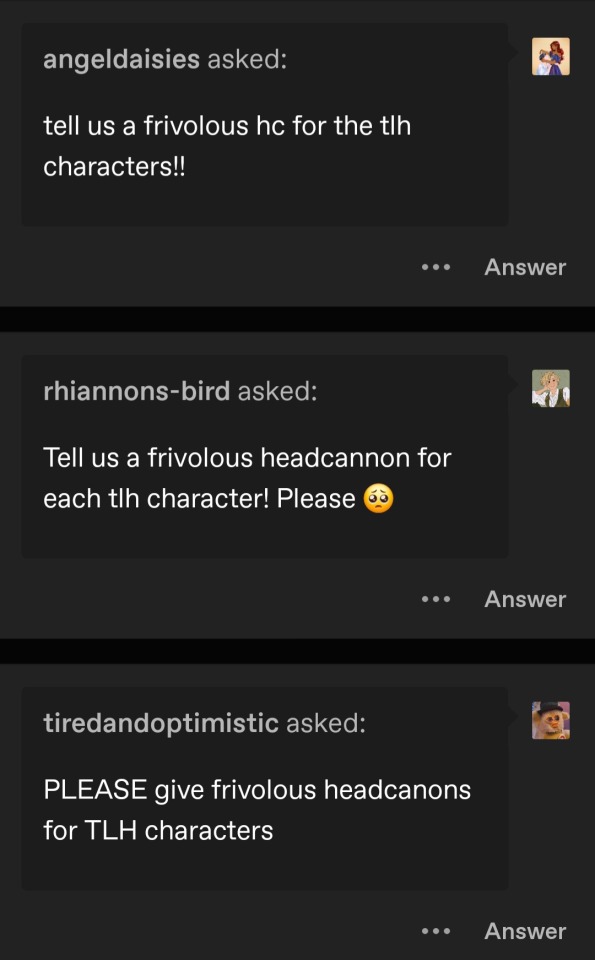Screen dimensions: 595x960
Task: Visit angeldaisies blog via username
Action: coord(121,60)
